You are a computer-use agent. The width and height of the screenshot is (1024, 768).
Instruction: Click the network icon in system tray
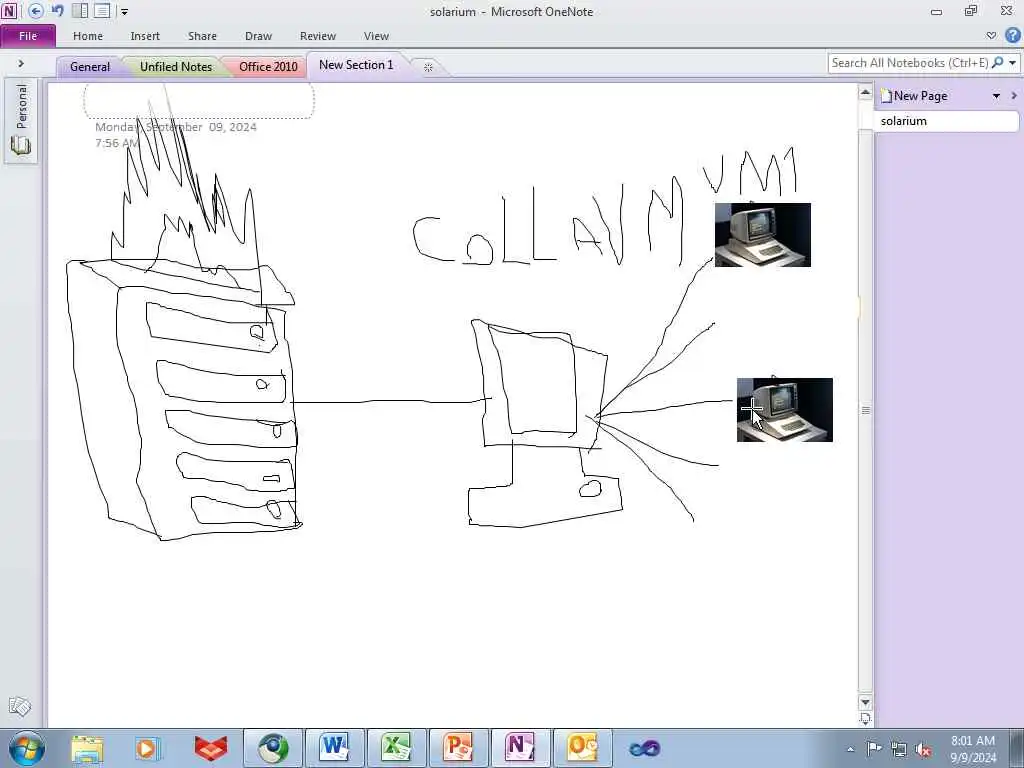(x=899, y=749)
